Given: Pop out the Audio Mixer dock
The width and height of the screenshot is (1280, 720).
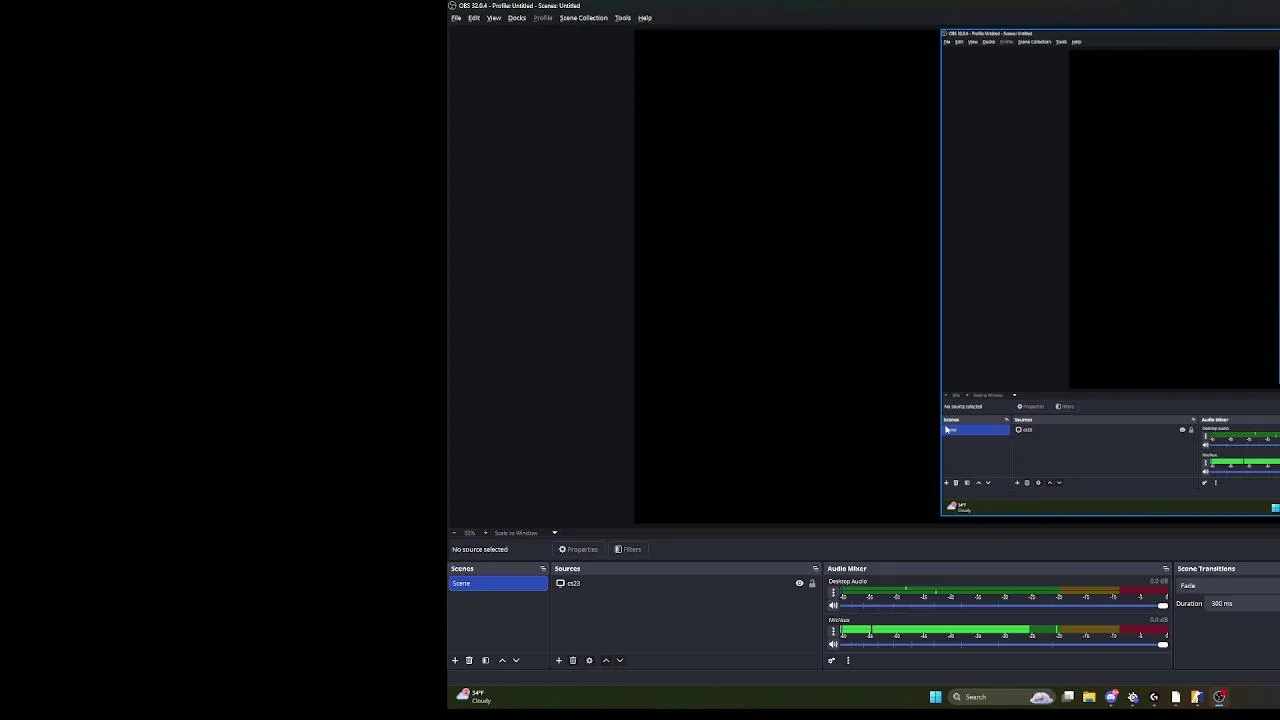Looking at the screenshot, I should click(1165, 569).
